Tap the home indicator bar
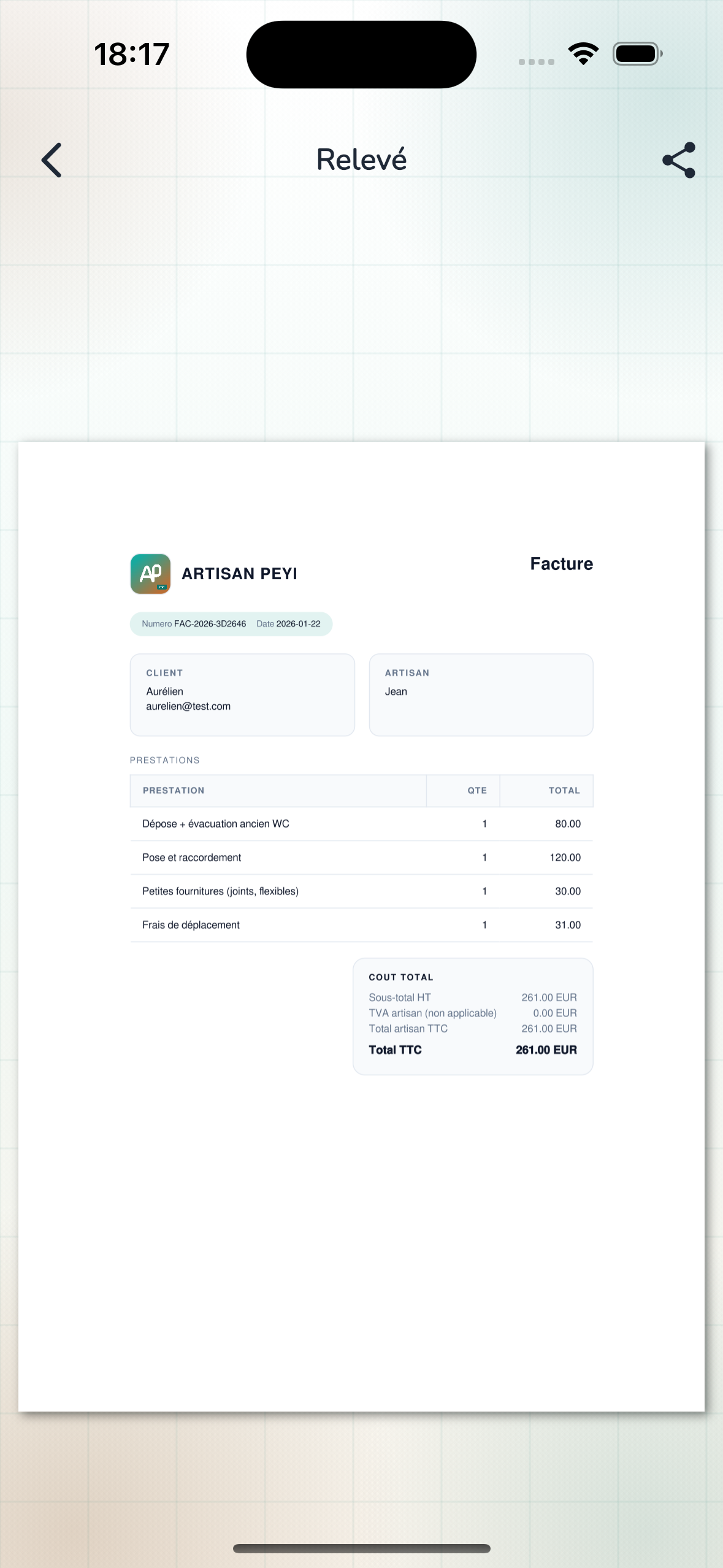 click(361, 1548)
